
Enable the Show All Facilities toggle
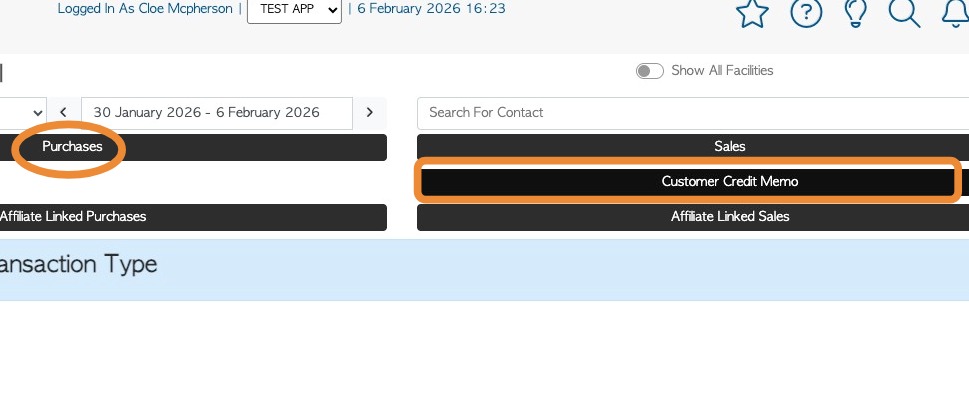[650, 71]
